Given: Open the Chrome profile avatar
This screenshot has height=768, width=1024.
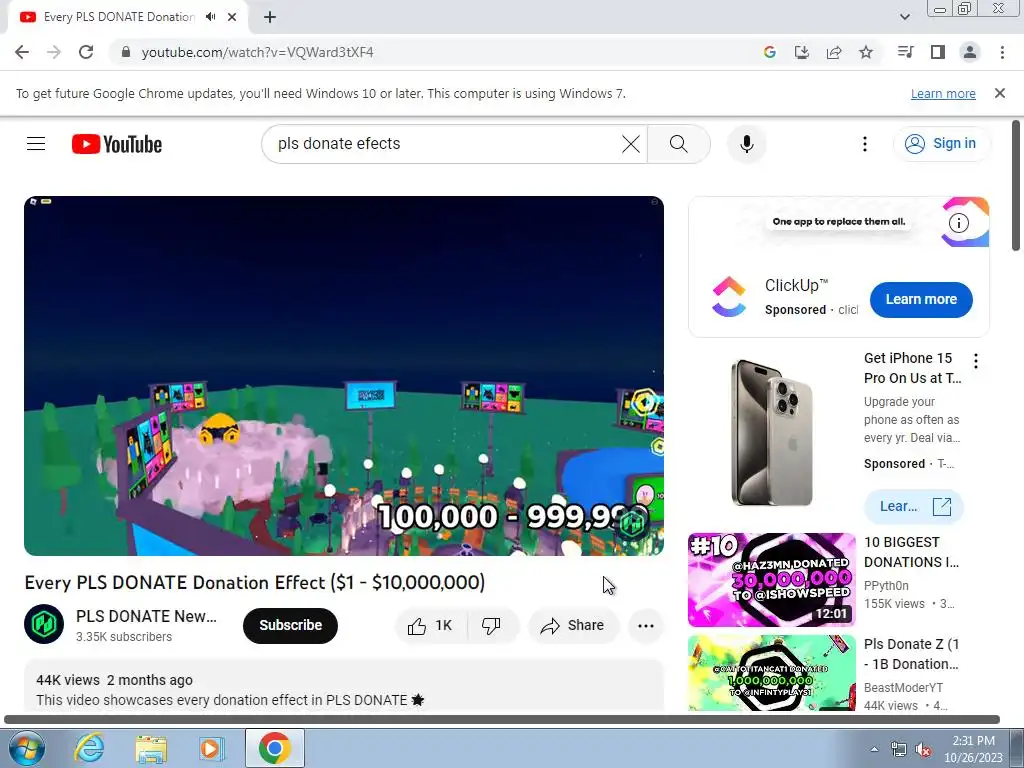Looking at the screenshot, I should point(970,52).
